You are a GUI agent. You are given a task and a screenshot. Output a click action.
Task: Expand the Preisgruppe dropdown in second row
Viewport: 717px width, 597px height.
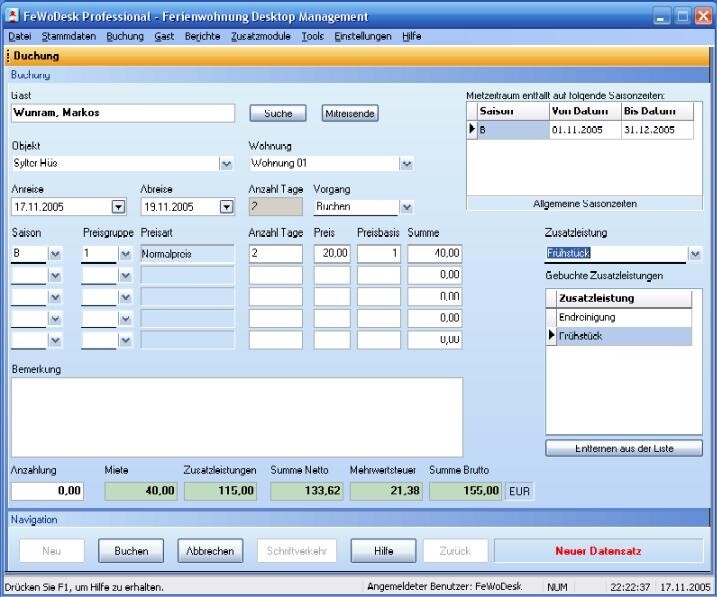tap(125, 276)
